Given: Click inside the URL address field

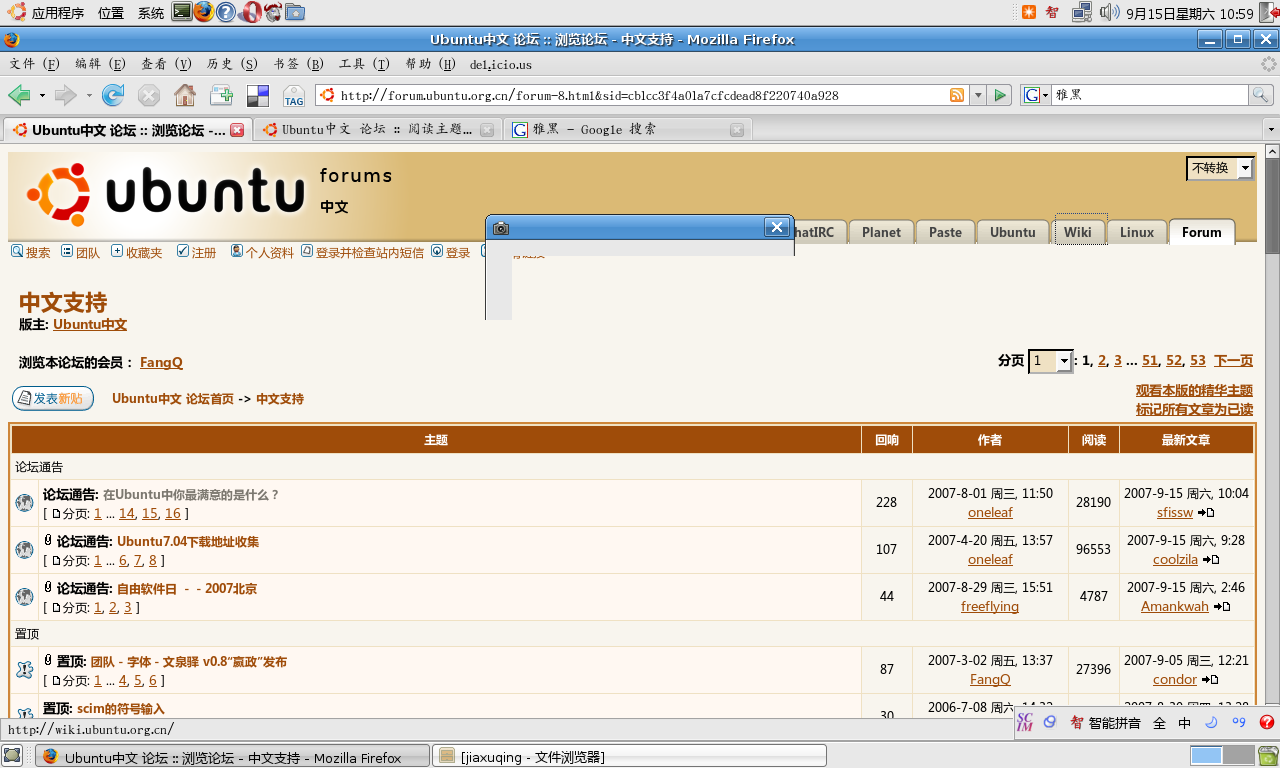Looking at the screenshot, I should pyautogui.click(x=641, y=95).
